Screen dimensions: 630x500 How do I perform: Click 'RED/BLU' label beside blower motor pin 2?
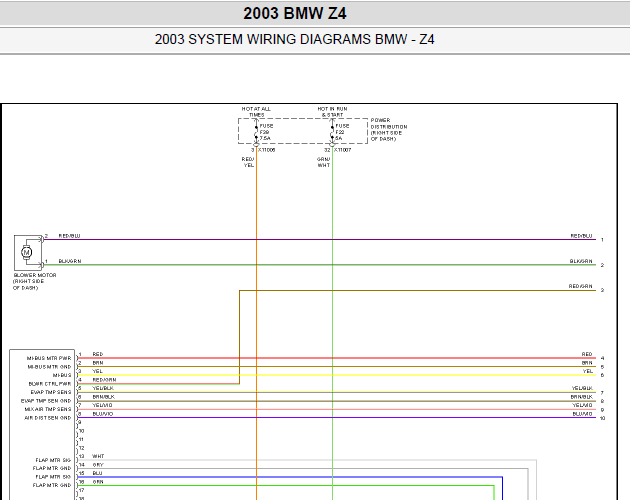click(x=69, y=236)
